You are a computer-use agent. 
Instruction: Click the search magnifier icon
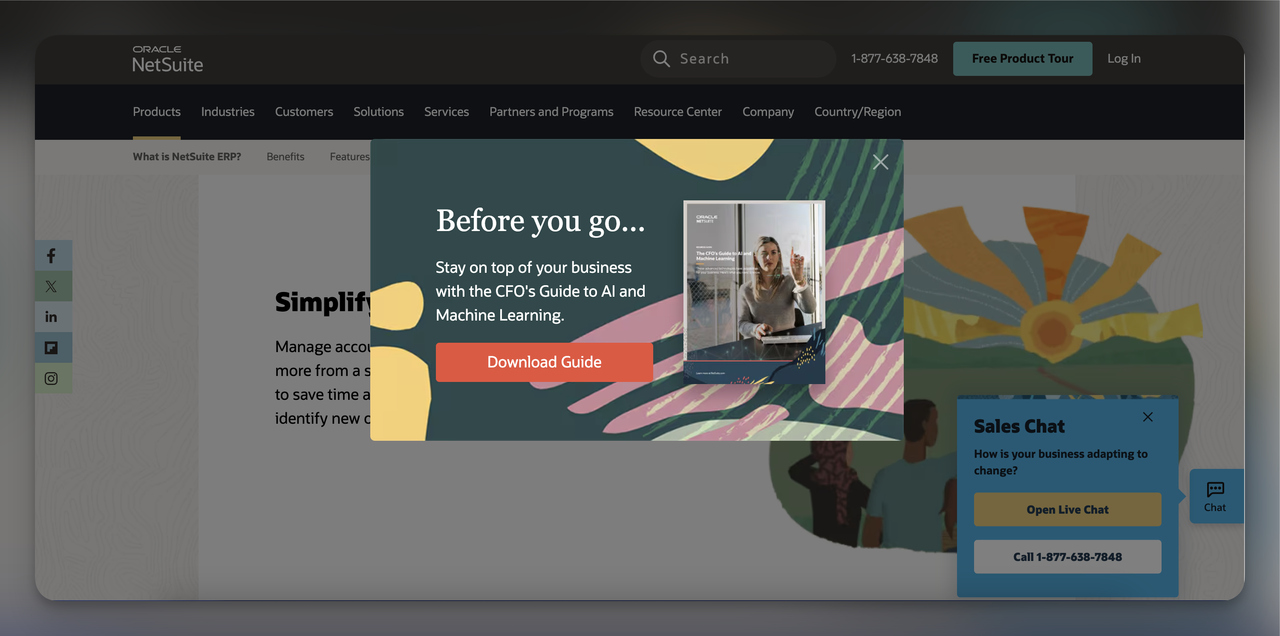tap(661, 59)
